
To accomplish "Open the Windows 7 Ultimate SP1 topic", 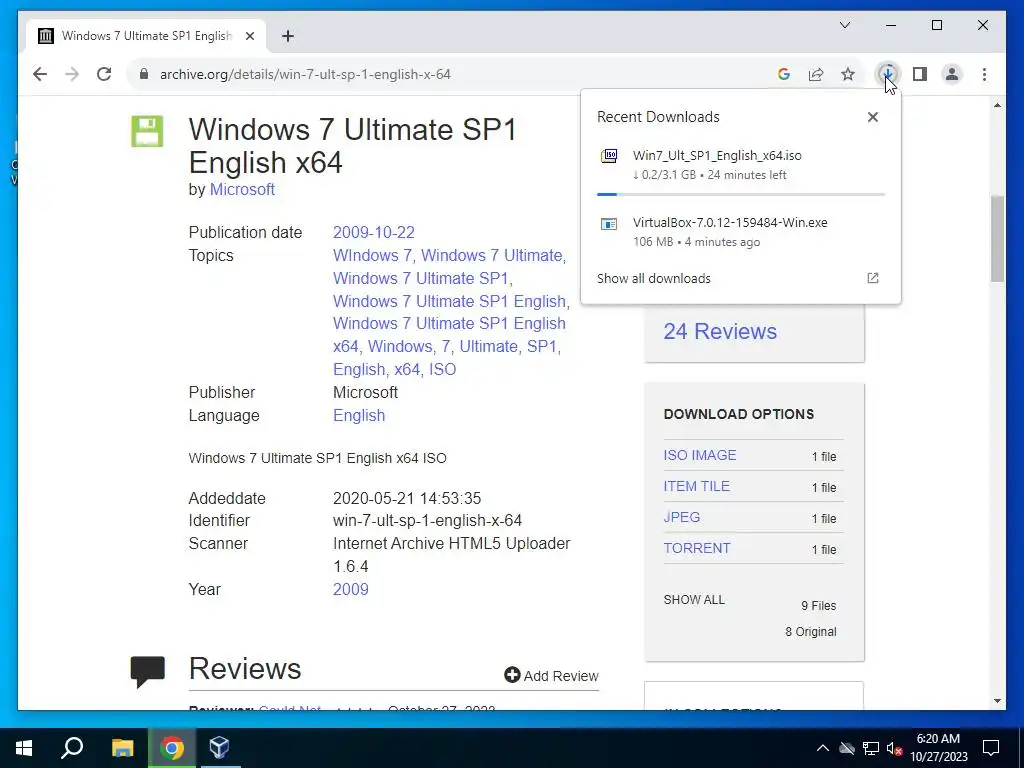I will pyautogui.click(x=421, y=278).
